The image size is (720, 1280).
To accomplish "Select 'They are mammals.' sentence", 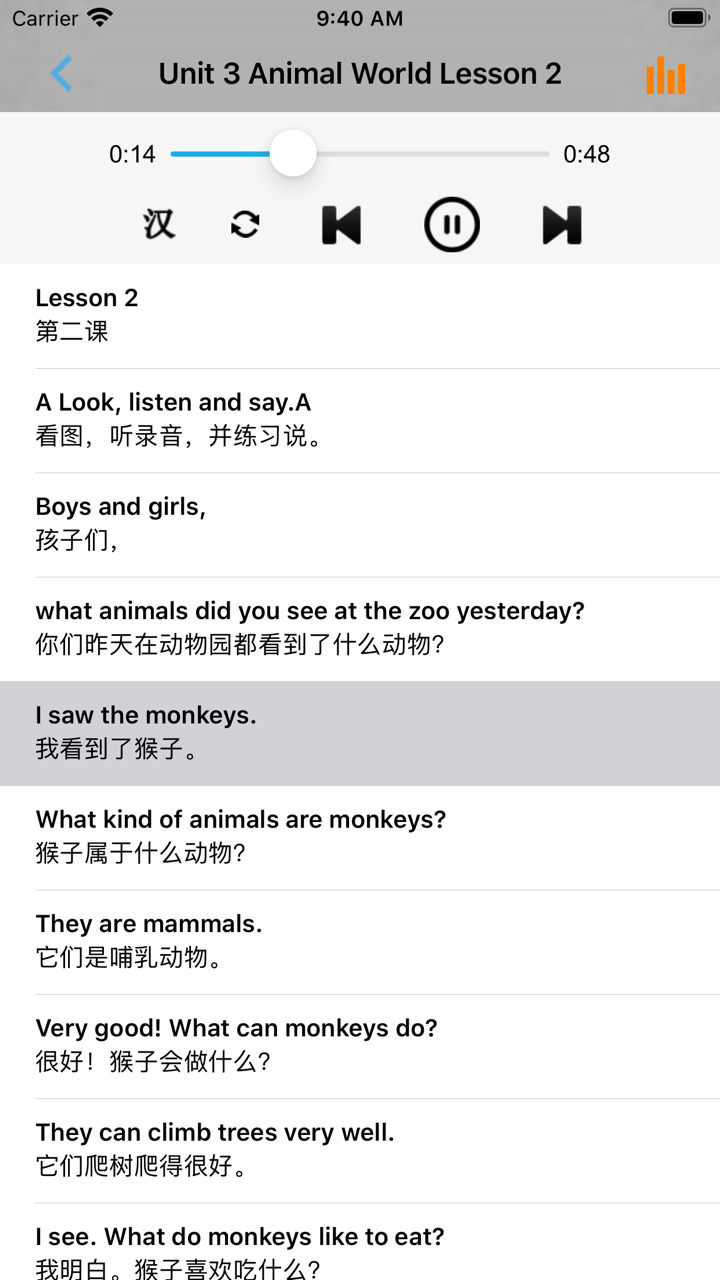I will [360, 940].
